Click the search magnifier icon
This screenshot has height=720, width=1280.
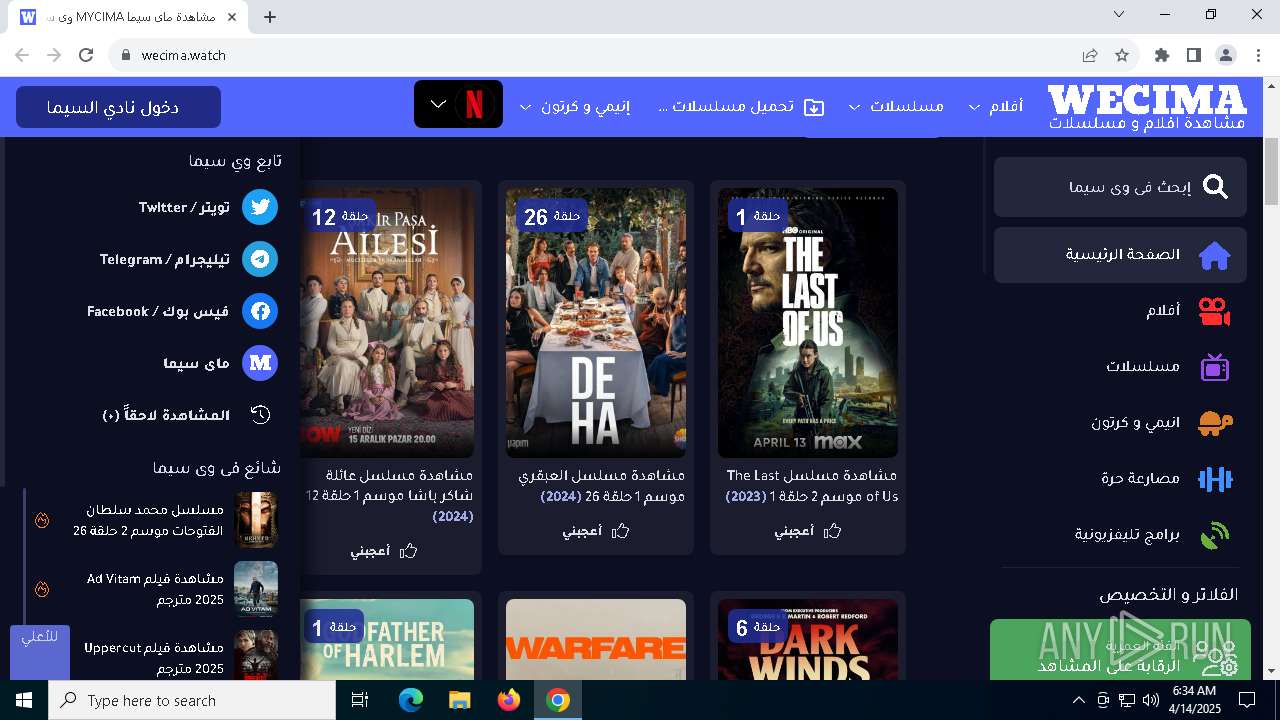pos(1215,187)
